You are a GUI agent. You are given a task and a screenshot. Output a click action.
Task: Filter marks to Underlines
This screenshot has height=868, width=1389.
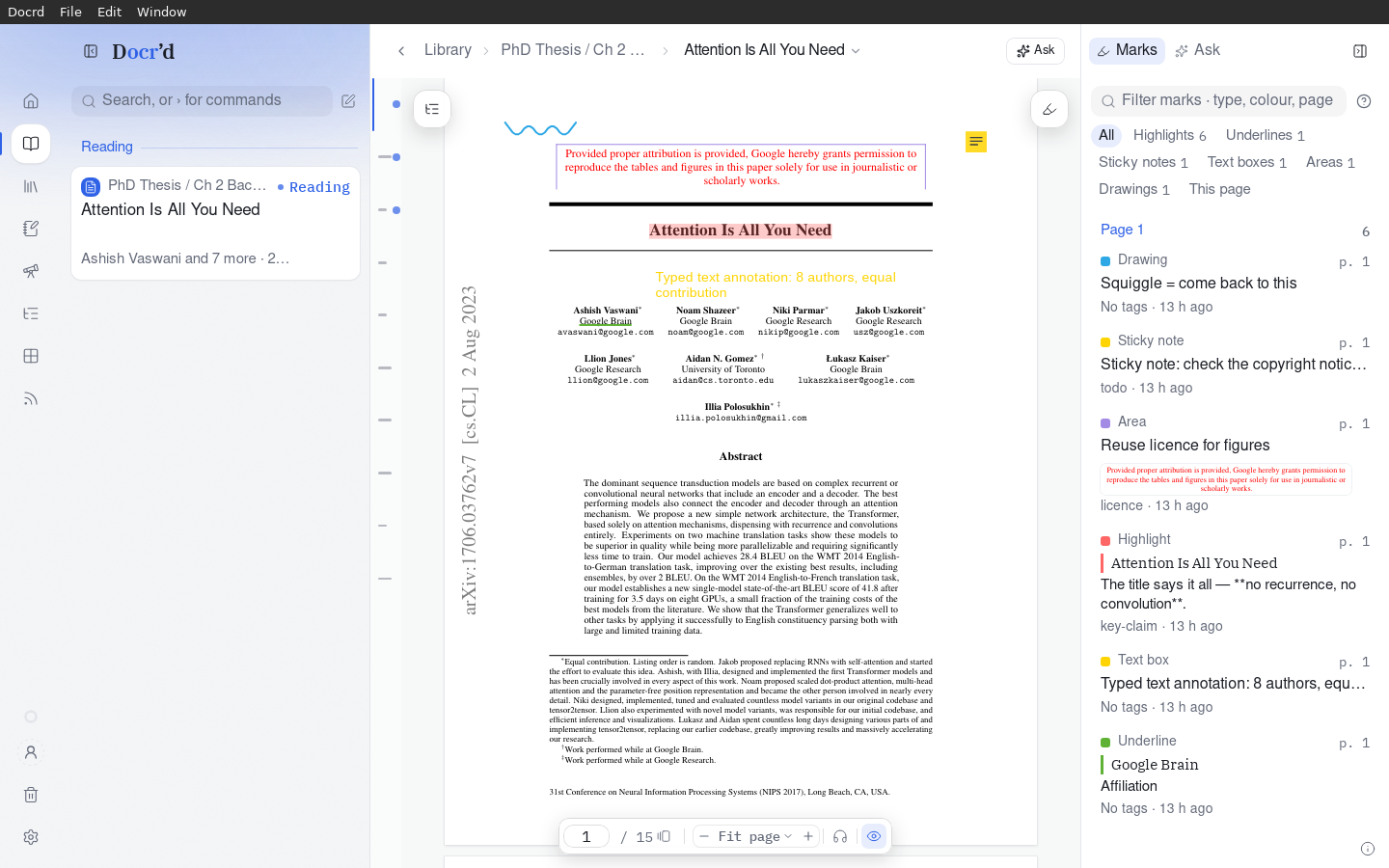click(x=1266, y=135)
